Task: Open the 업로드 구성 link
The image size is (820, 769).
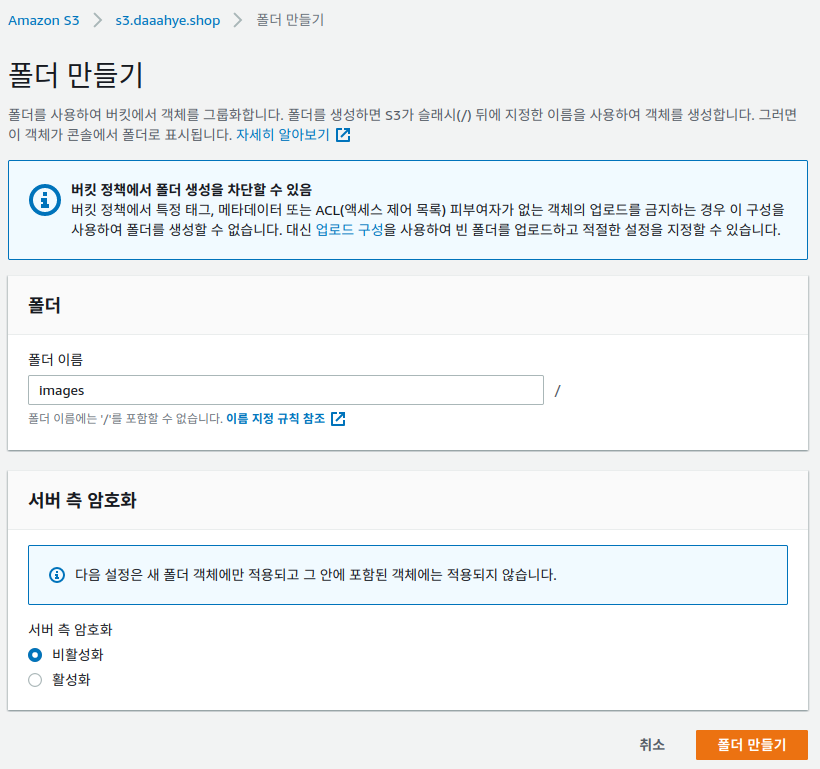Action: (350, 230)
